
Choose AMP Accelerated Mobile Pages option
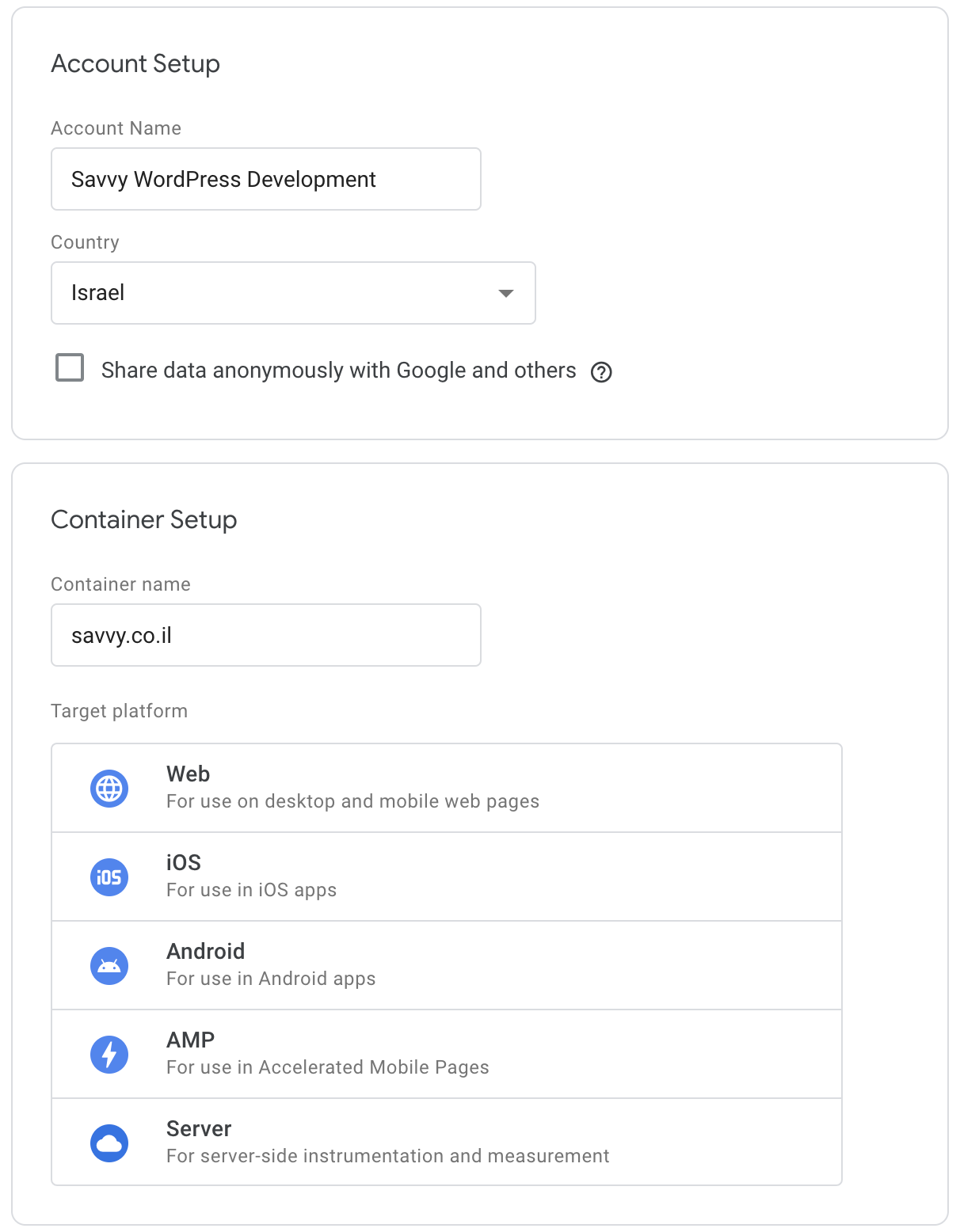[x=447, y=1054]
